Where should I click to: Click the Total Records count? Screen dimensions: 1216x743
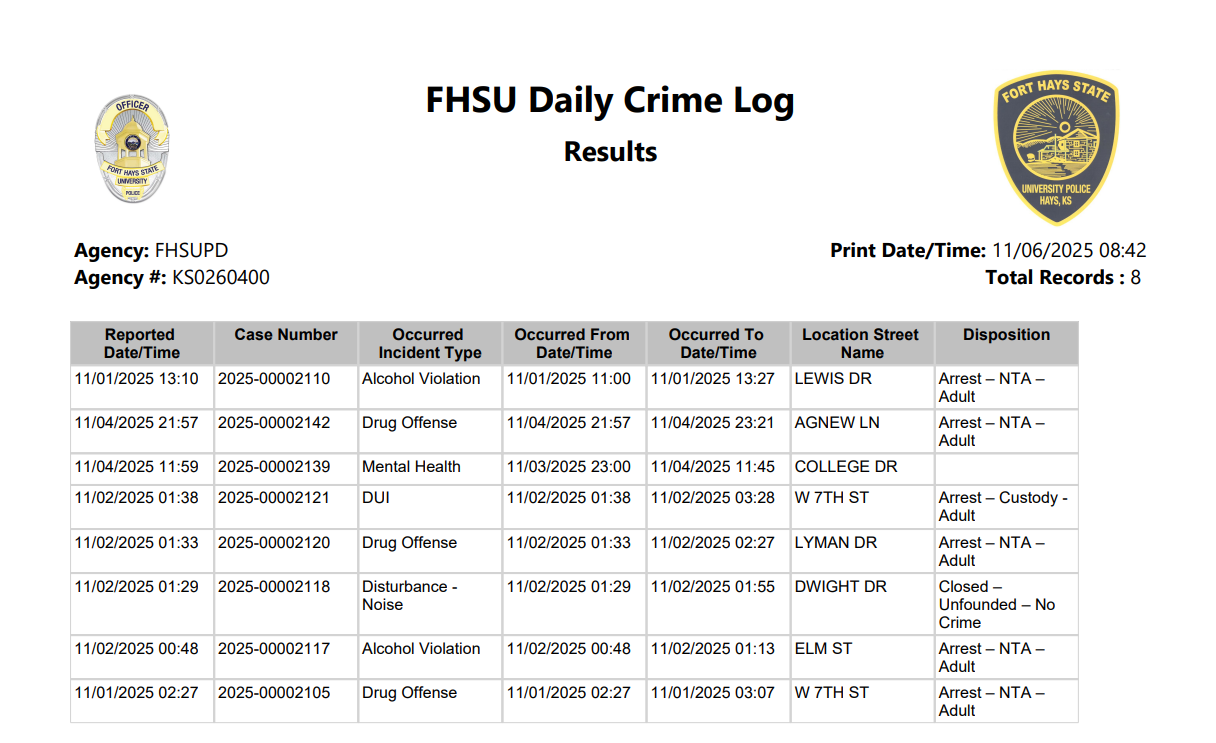coord(1135,278)
